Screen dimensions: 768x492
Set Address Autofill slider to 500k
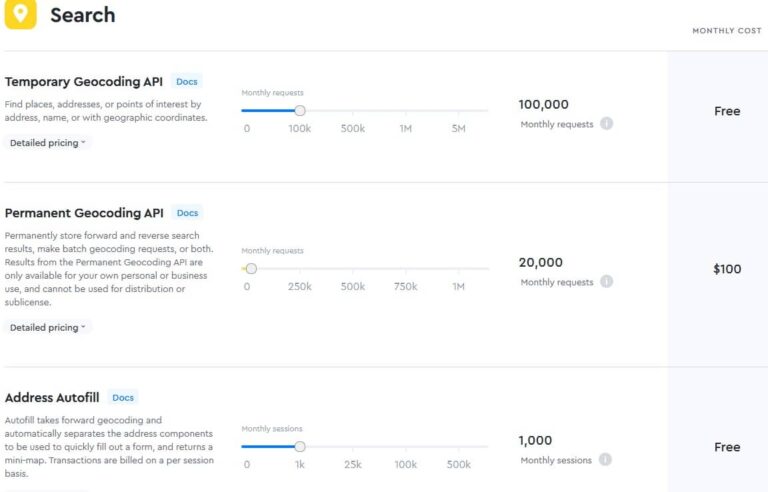[x=458, y=447]
